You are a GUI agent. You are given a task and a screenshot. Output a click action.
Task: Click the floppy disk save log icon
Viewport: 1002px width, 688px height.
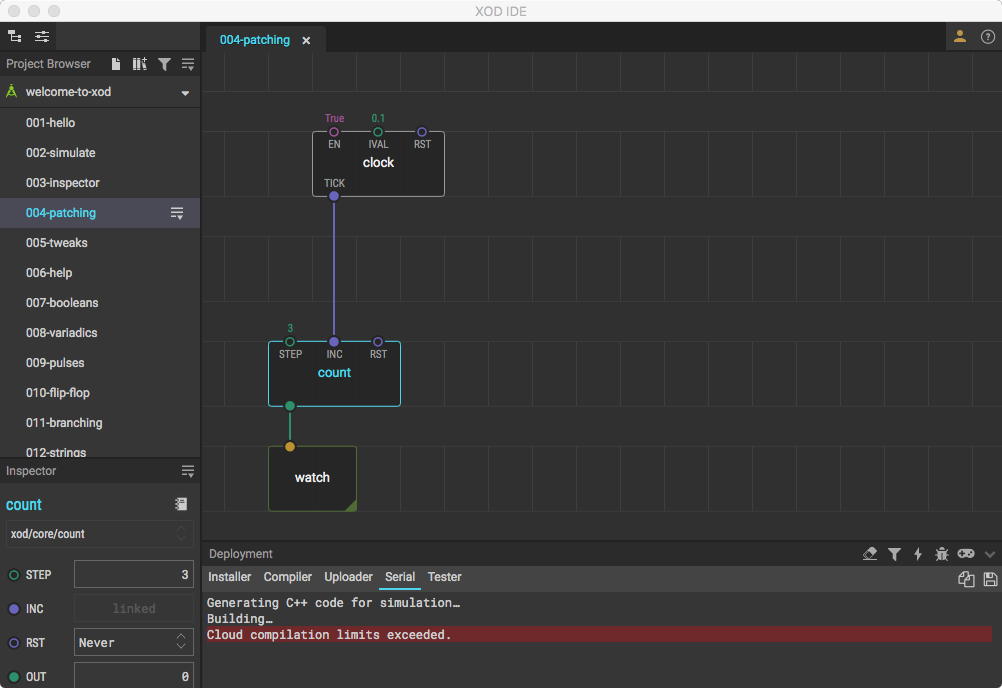[x=990, y=579]
